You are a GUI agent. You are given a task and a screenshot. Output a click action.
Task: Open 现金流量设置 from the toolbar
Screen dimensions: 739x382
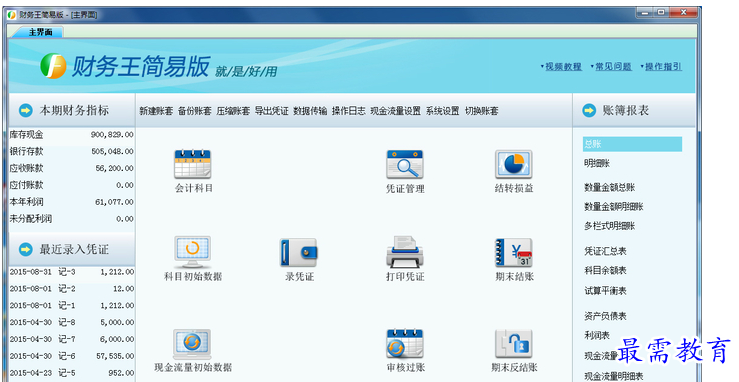tap(395, 111)
